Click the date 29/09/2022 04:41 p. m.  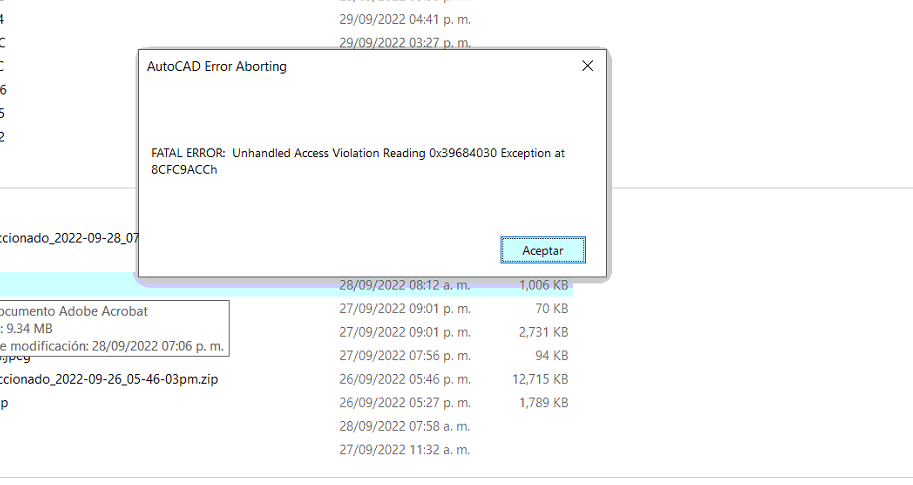tap(405, 19)
